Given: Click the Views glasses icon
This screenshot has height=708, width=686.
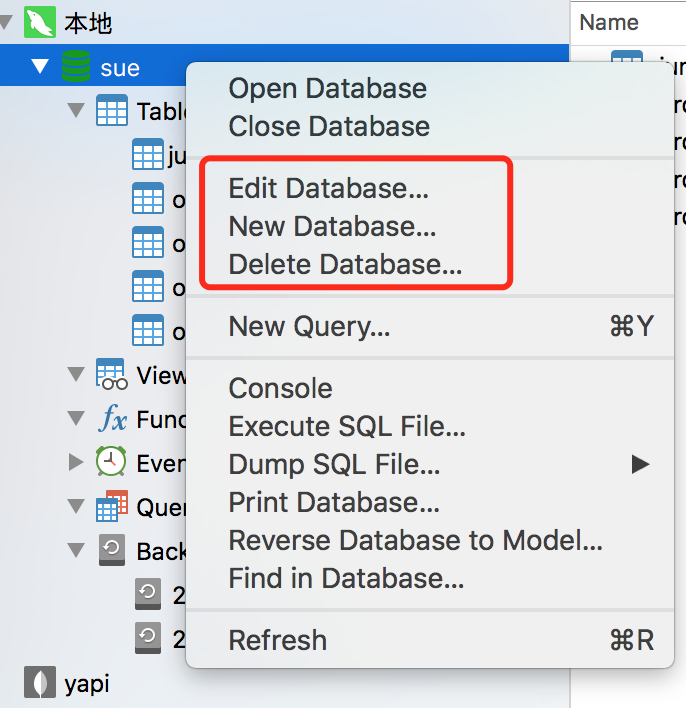Looking at the screenshot, I should 111,374.
